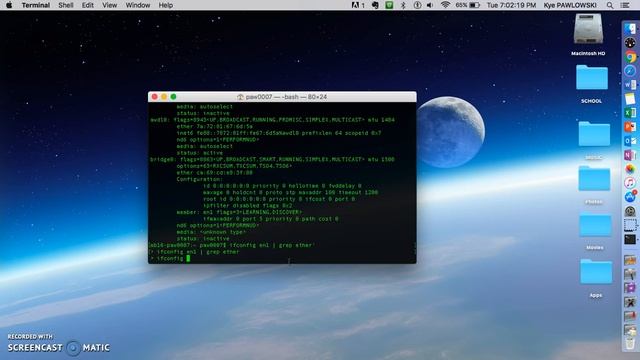Click the Adobe status icon in menu bar
640x360 pixels.
[358, 5]
